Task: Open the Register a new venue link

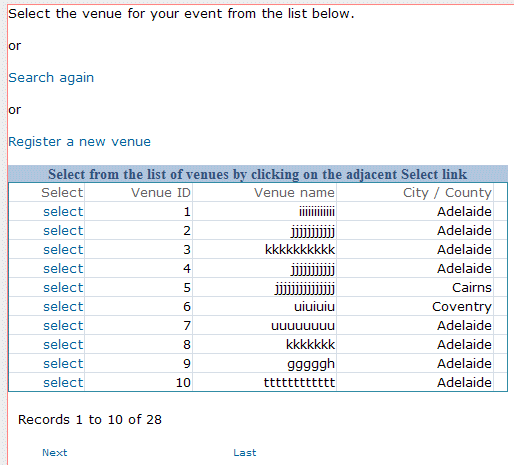Action: pyautogui.click(x=79, y=142)
